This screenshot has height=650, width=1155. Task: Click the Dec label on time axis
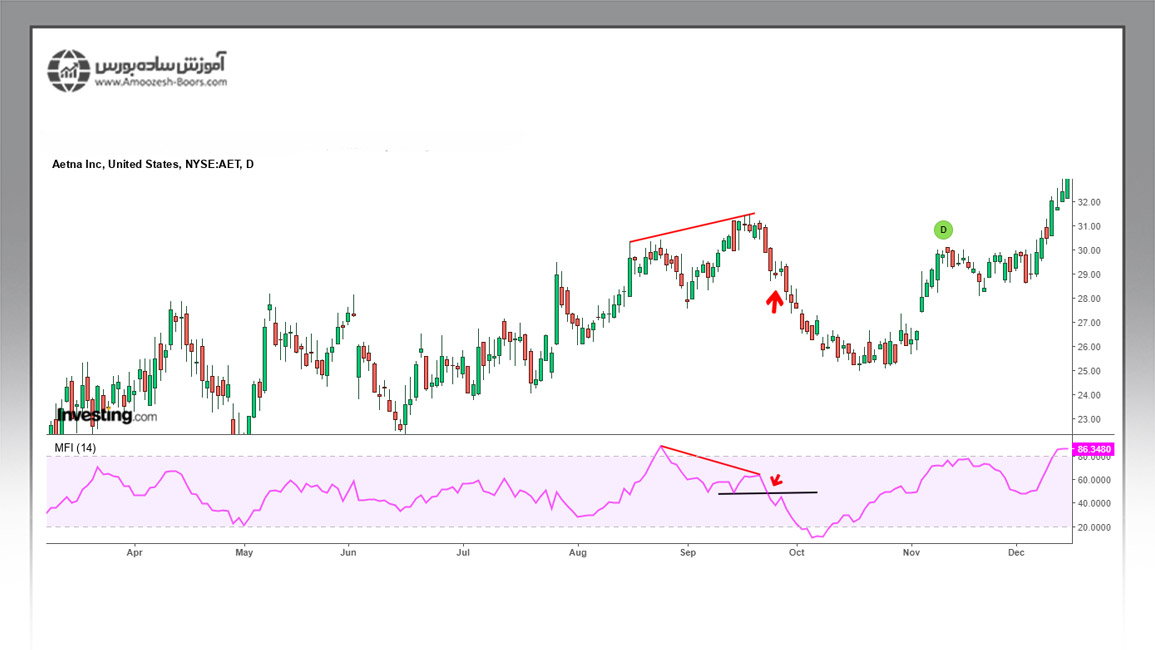pos(1016,551)
